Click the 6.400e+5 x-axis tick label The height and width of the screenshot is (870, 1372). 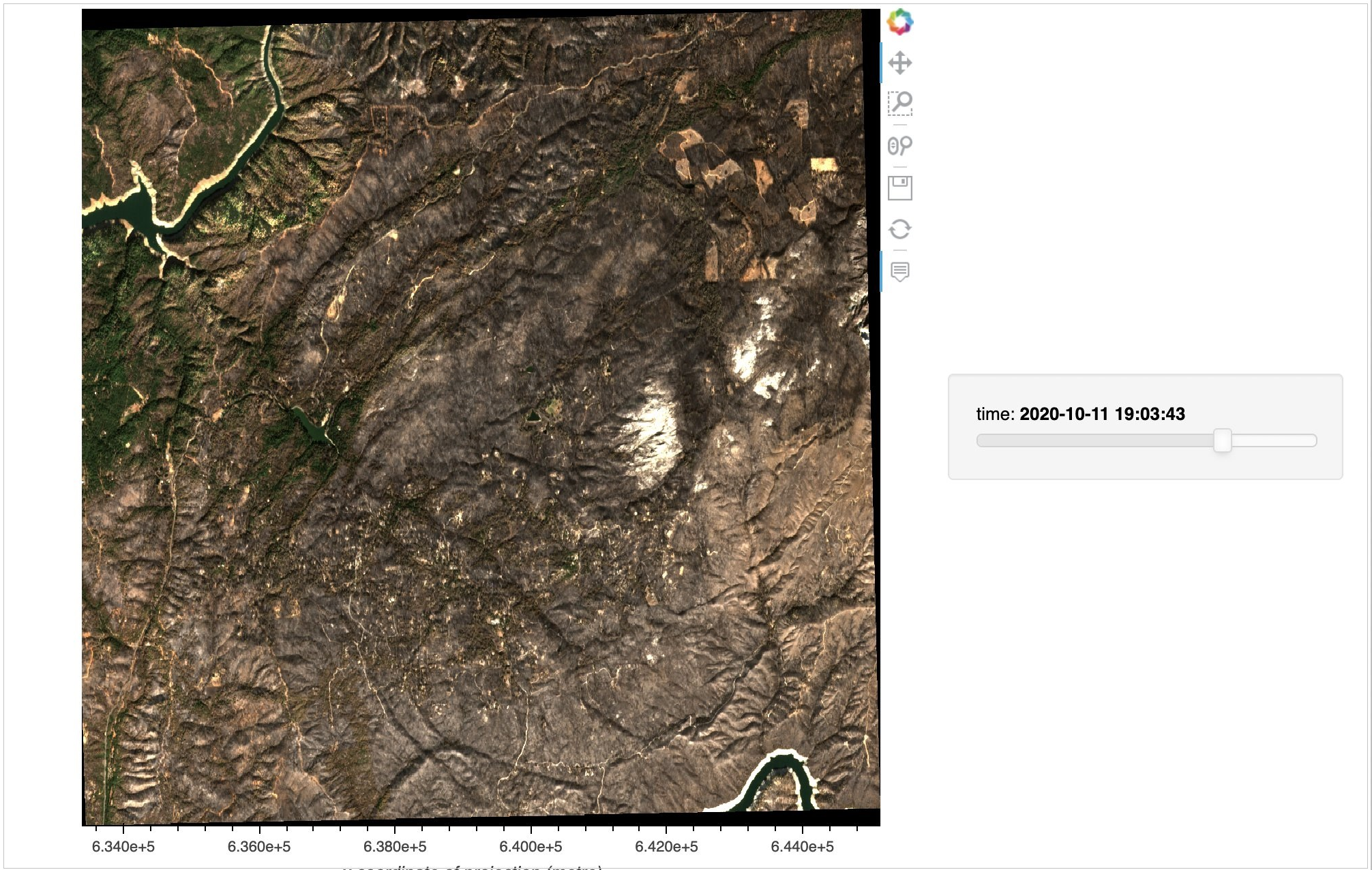coord(531,846)
